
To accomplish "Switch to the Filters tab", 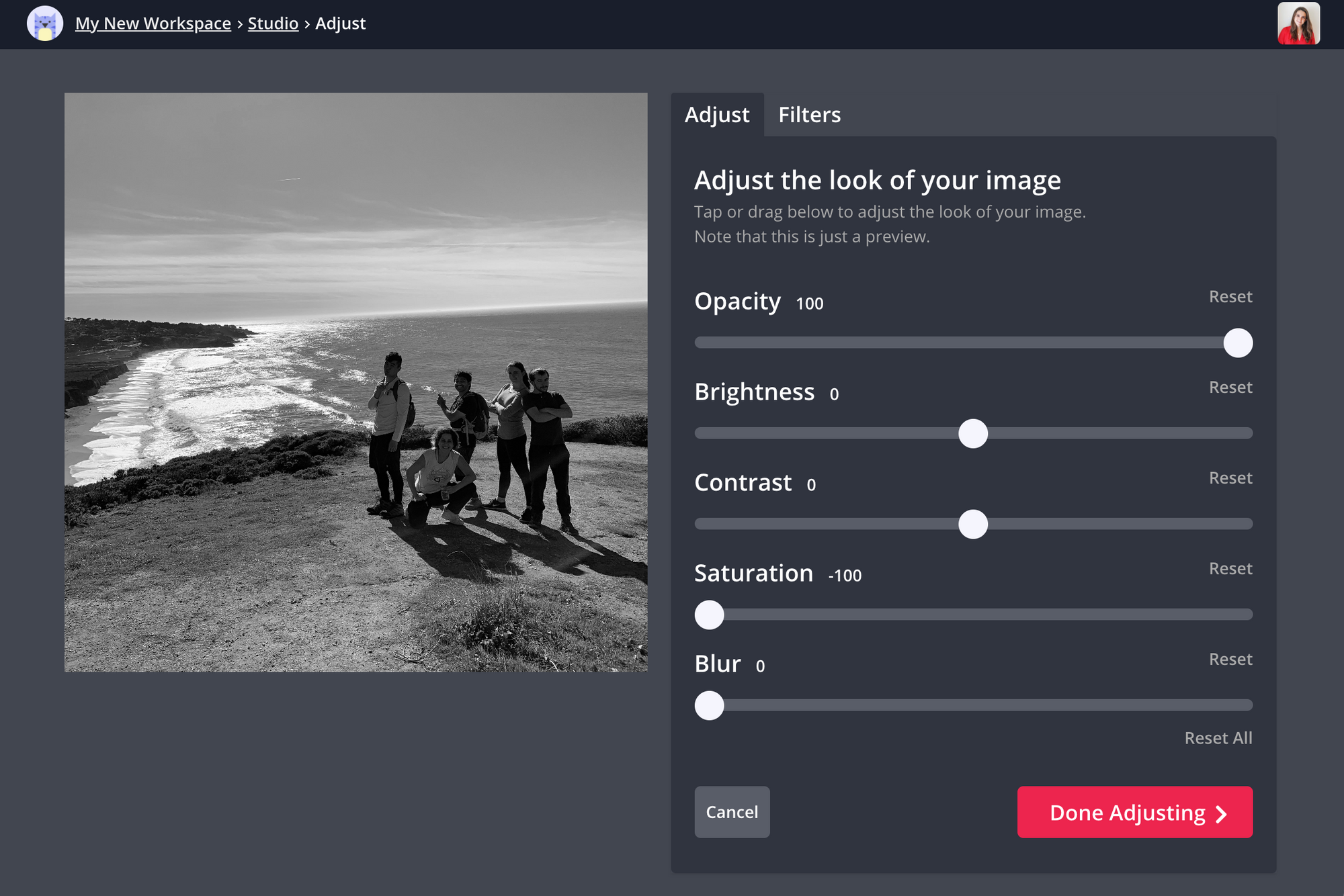I will pyautogui.click(x=809, y=115).
